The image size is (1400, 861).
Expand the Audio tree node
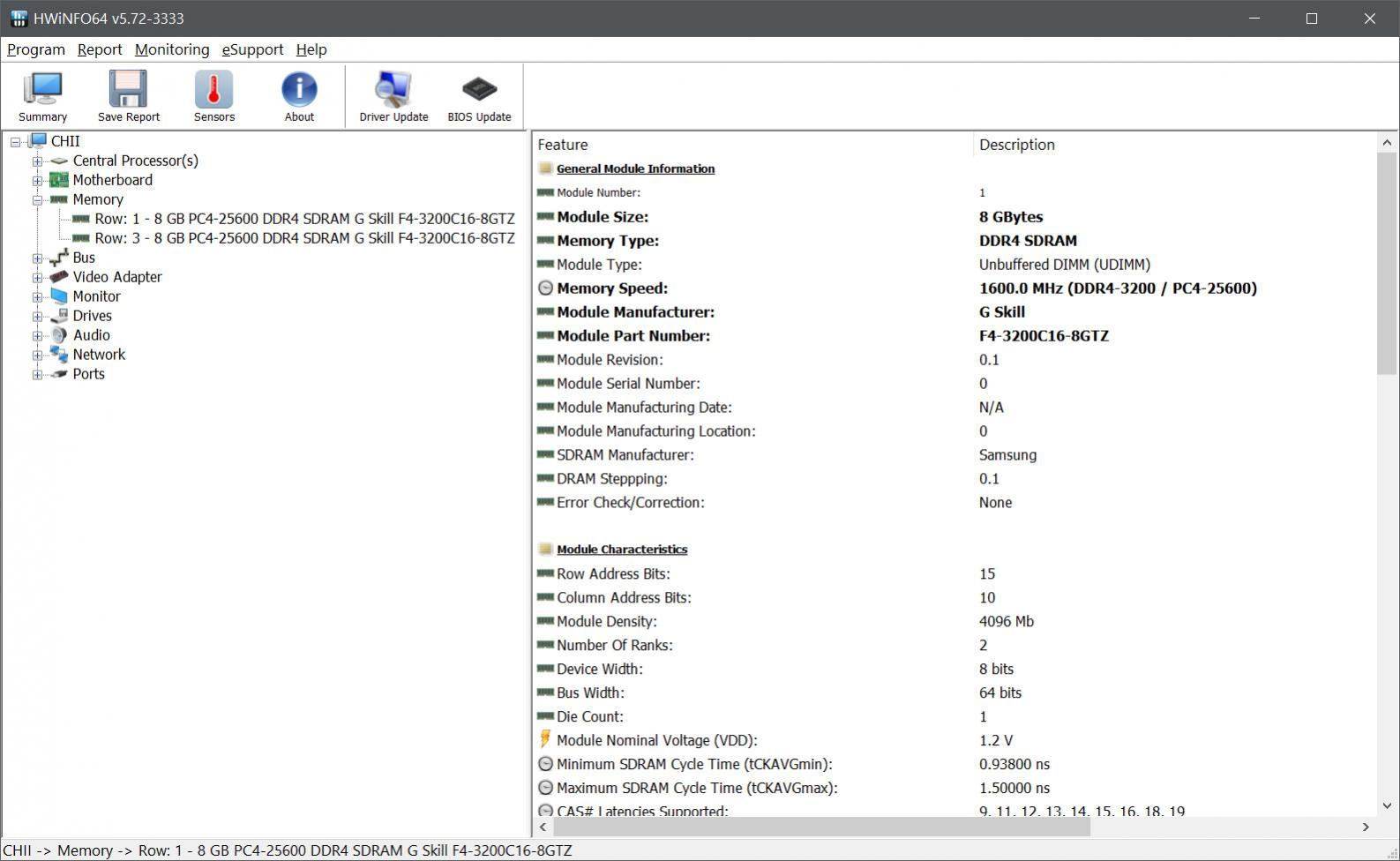click(x=38, y=335)
